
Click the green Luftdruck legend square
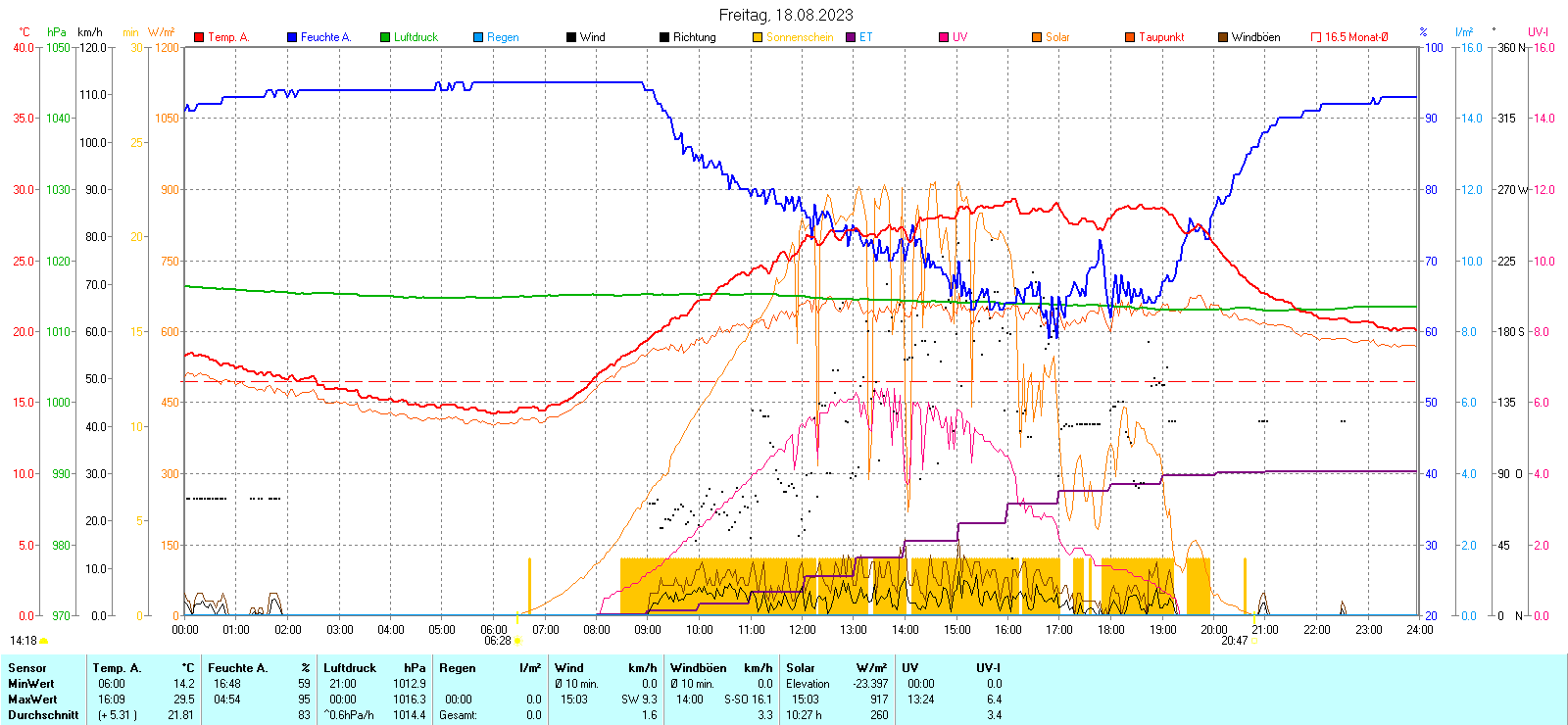[x=385, y=37]
